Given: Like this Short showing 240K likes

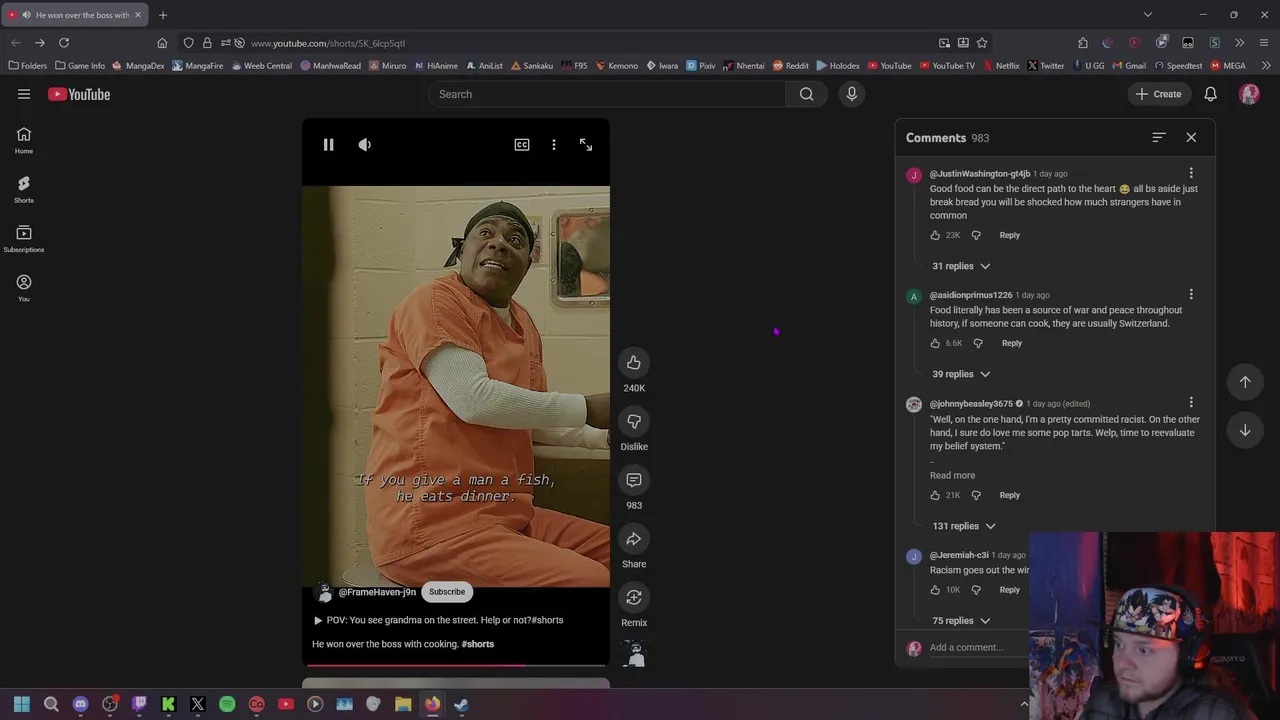Looking at the screenshot, I should 634,363.
